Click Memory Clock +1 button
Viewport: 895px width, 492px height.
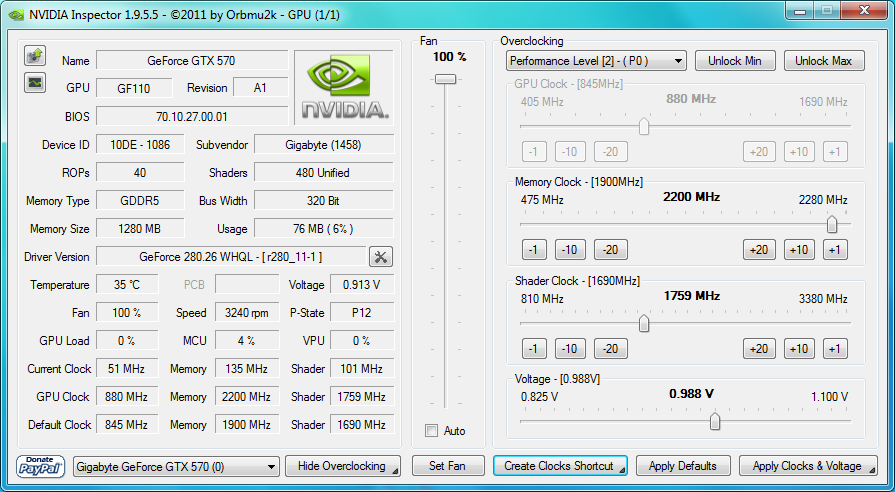coord(835,250)
